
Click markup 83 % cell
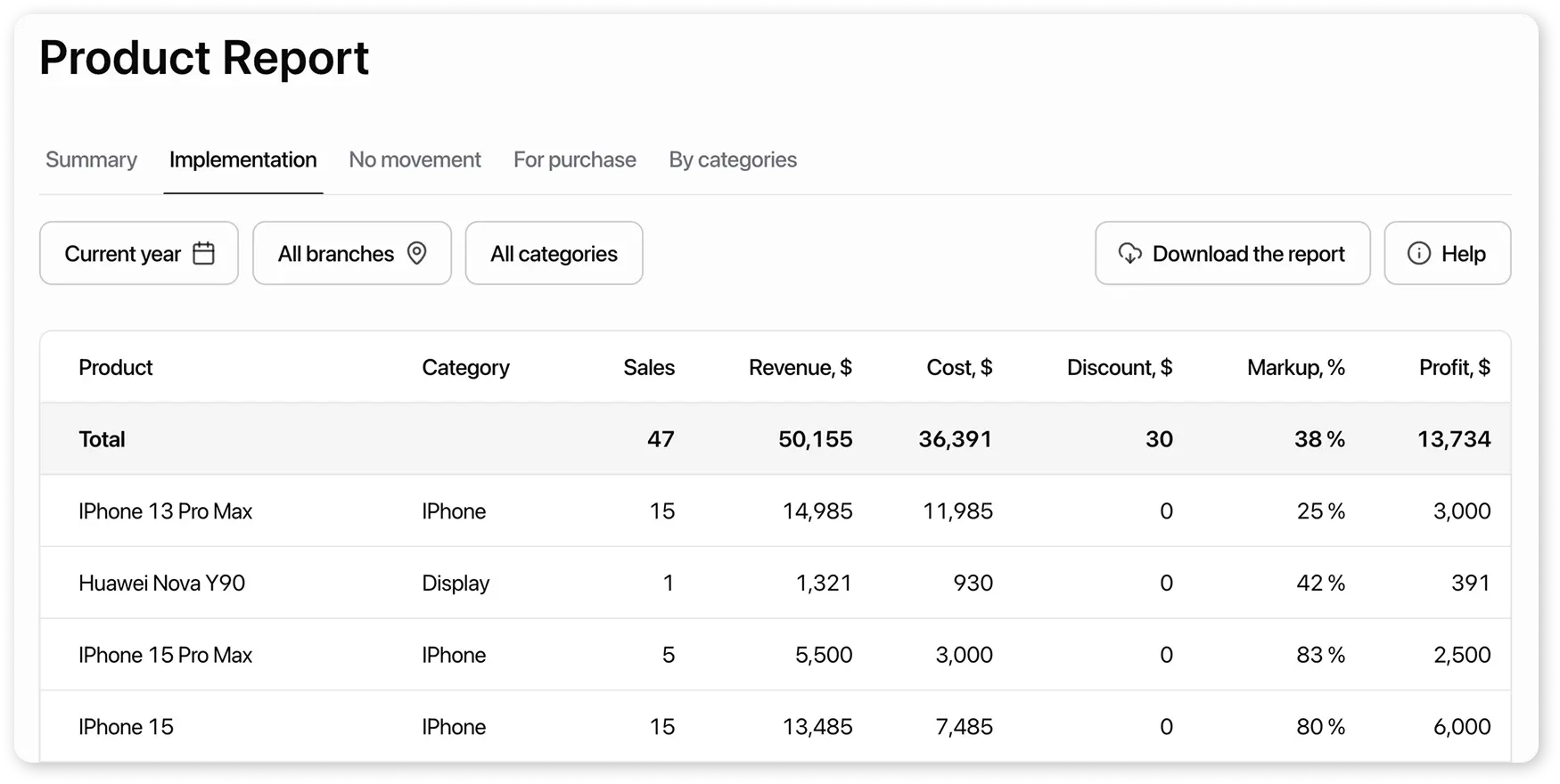[1321, 655]
